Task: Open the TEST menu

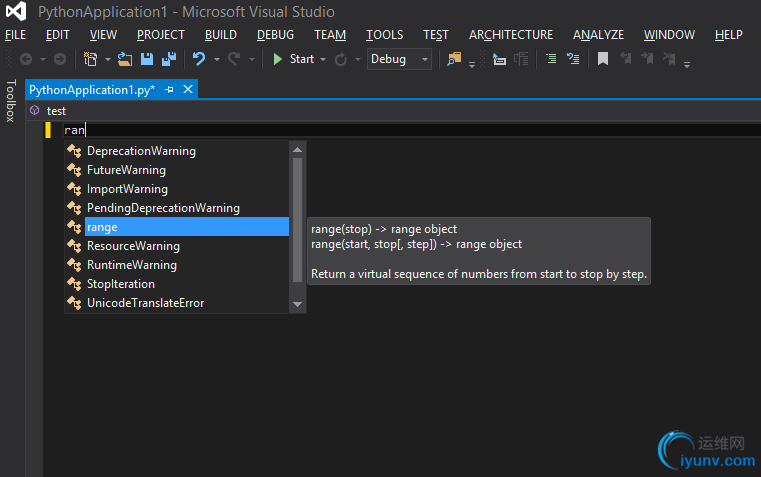Action: (436, 35)
